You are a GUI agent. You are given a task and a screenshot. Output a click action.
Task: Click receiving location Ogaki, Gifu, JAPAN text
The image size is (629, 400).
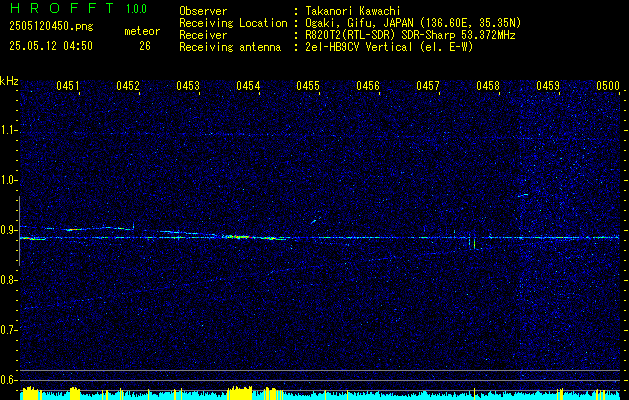click(x=413, y=23)
